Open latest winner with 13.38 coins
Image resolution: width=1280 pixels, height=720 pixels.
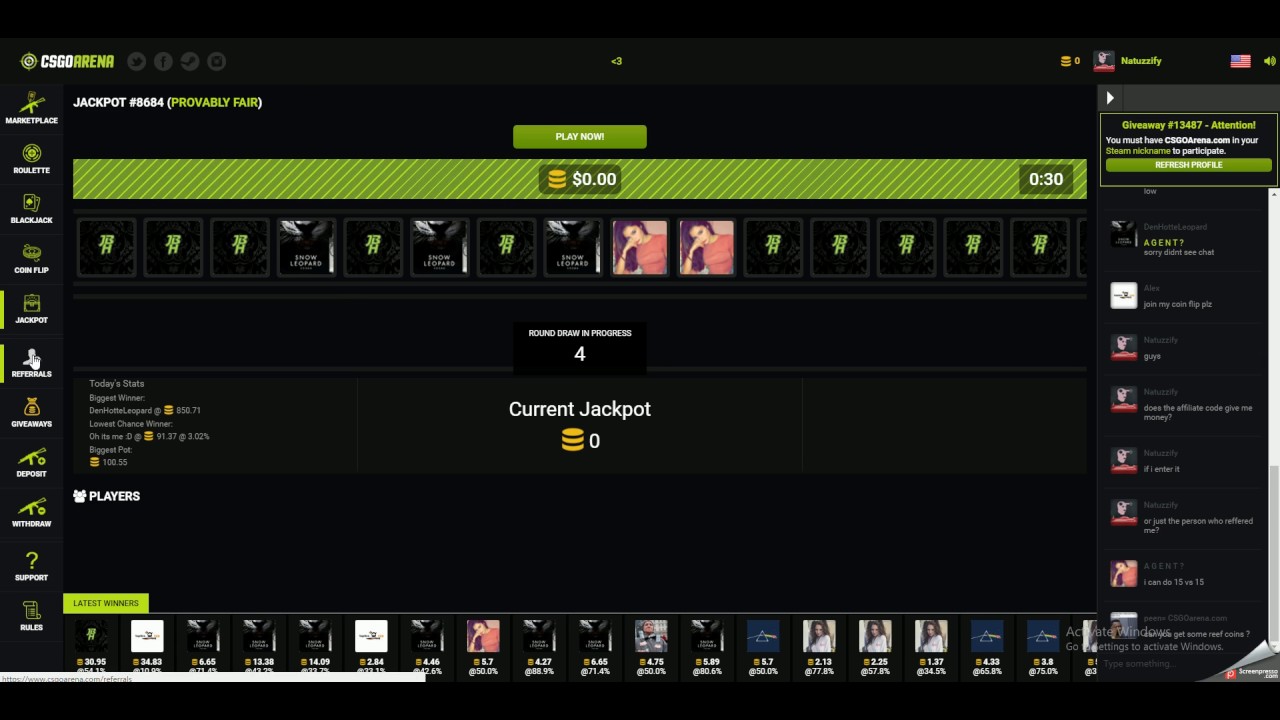tap(259, 644)
